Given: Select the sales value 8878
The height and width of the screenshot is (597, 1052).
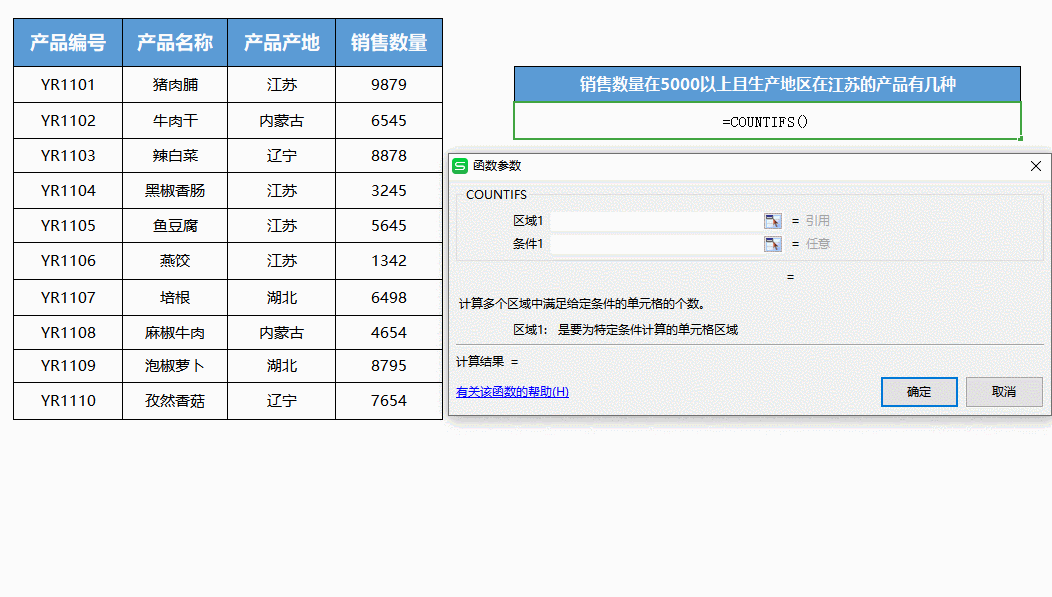Looking at the screenshot, I should click(389, 156).
